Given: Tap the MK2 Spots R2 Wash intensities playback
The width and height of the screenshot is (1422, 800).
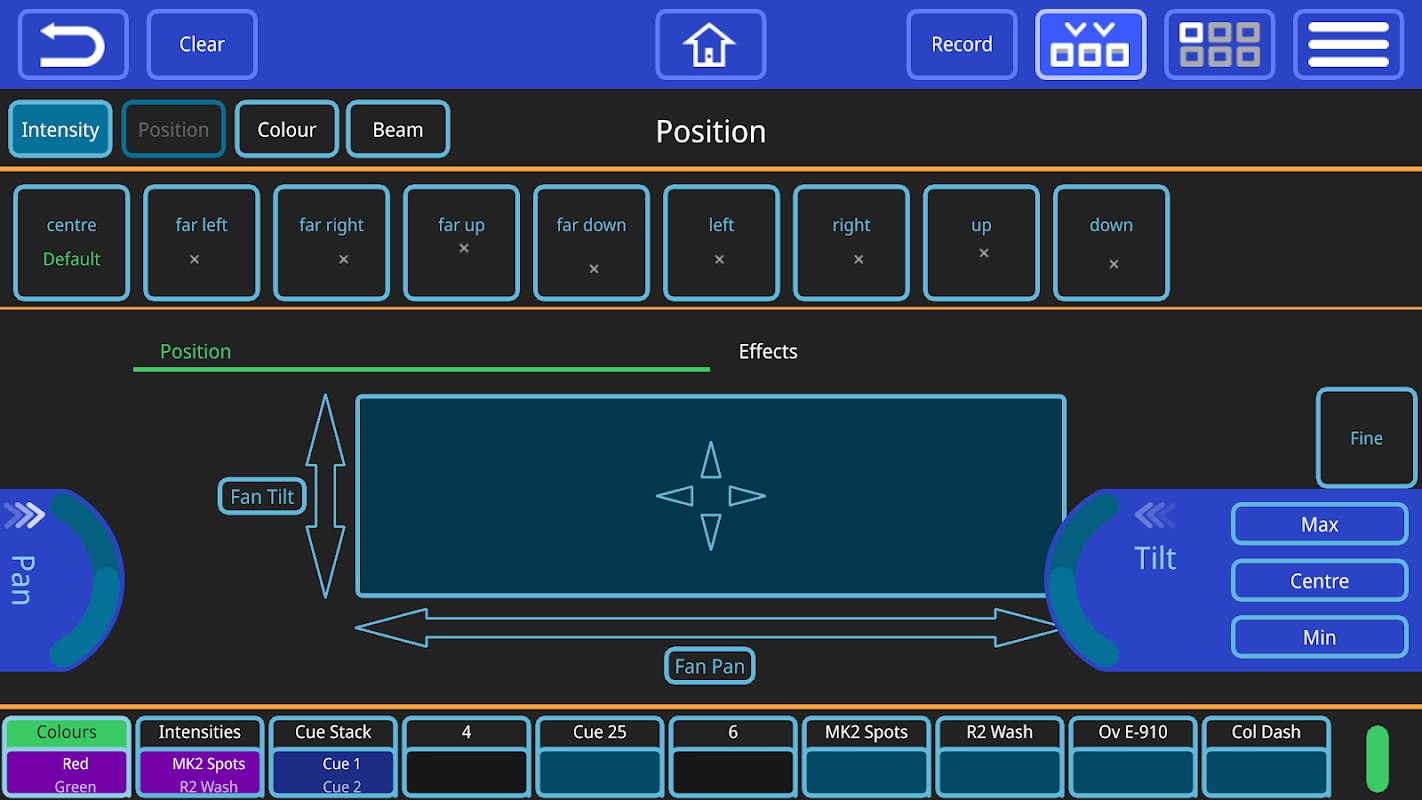Looking at the screenshot, I should [x=200, y=773].
